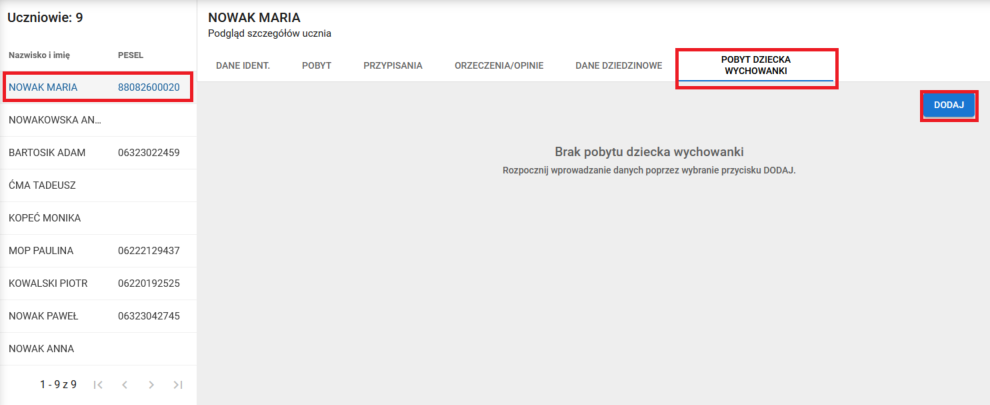
Task: Choose BARTOSIK ADAM from student list
Action: [47, 153]
